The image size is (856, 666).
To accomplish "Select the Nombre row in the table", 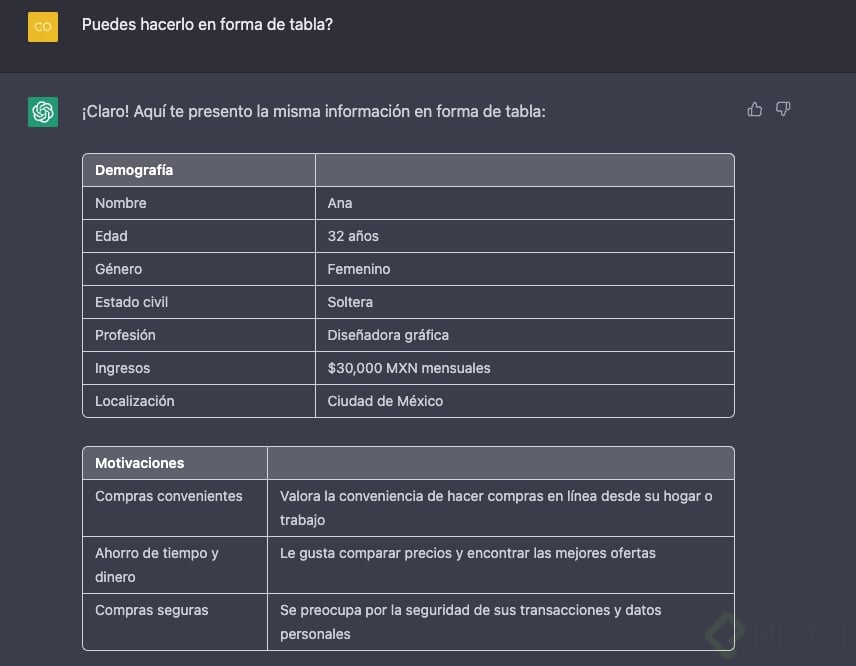I will (x=120, y=203).
